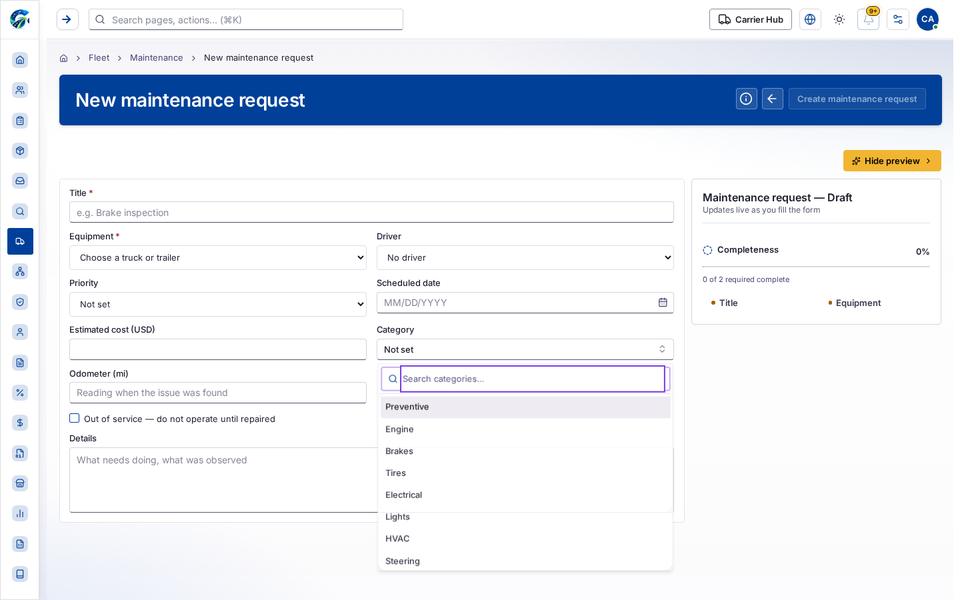The height and width of the screenshot is (600, 960).
Task: Open the network nodes icon in the sidebar
Action: point(20,271)
